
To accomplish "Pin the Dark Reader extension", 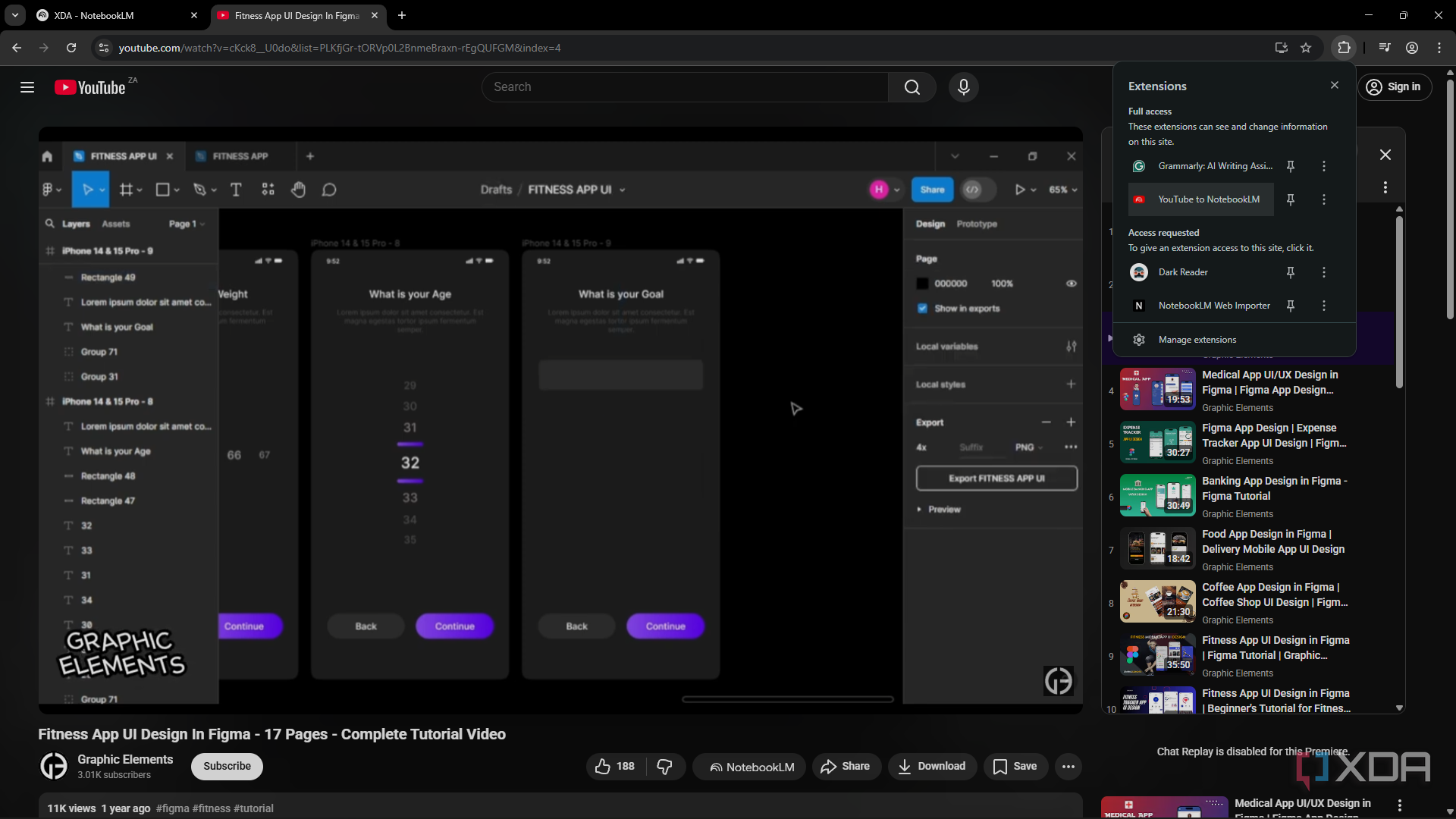I will click(x=1291, y=272).
